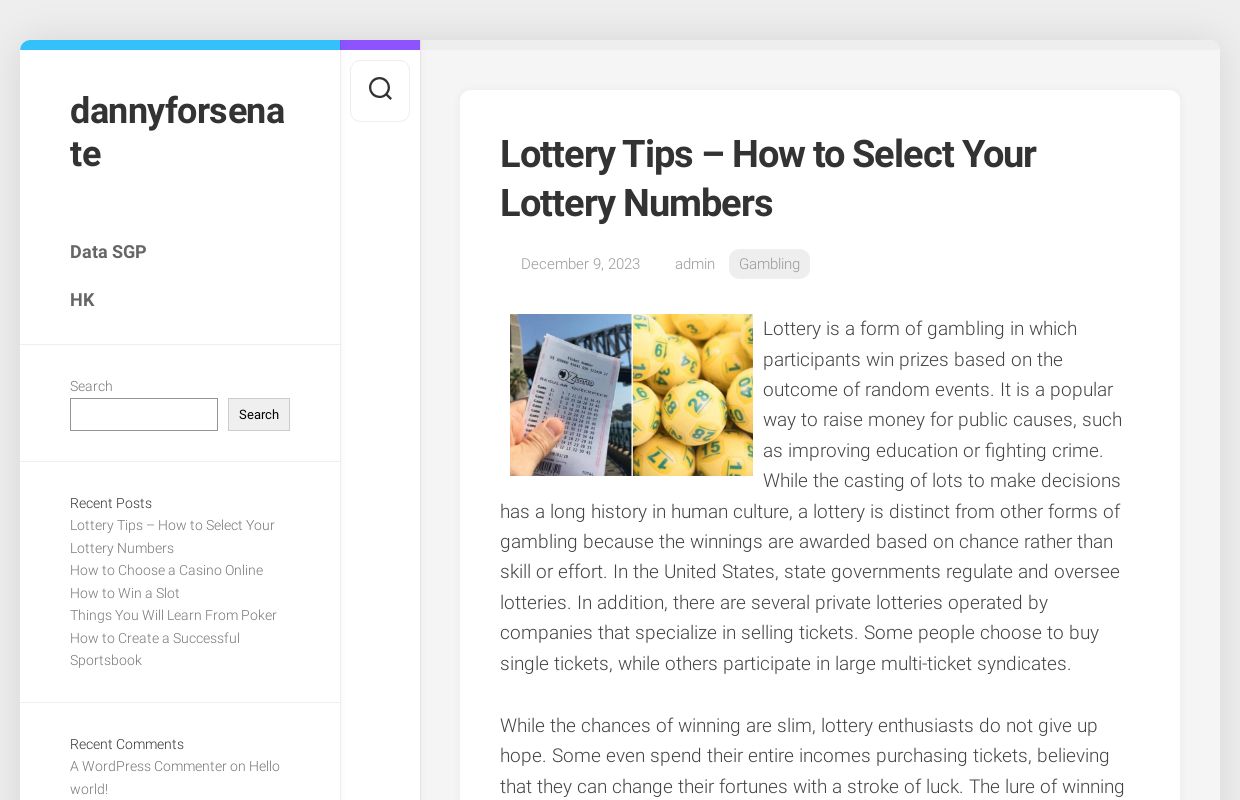Image resolution: width=1240 pixels, height=800 pixels.
Task: Click A WordPress Commenter author link
Action: pos(148,766)
